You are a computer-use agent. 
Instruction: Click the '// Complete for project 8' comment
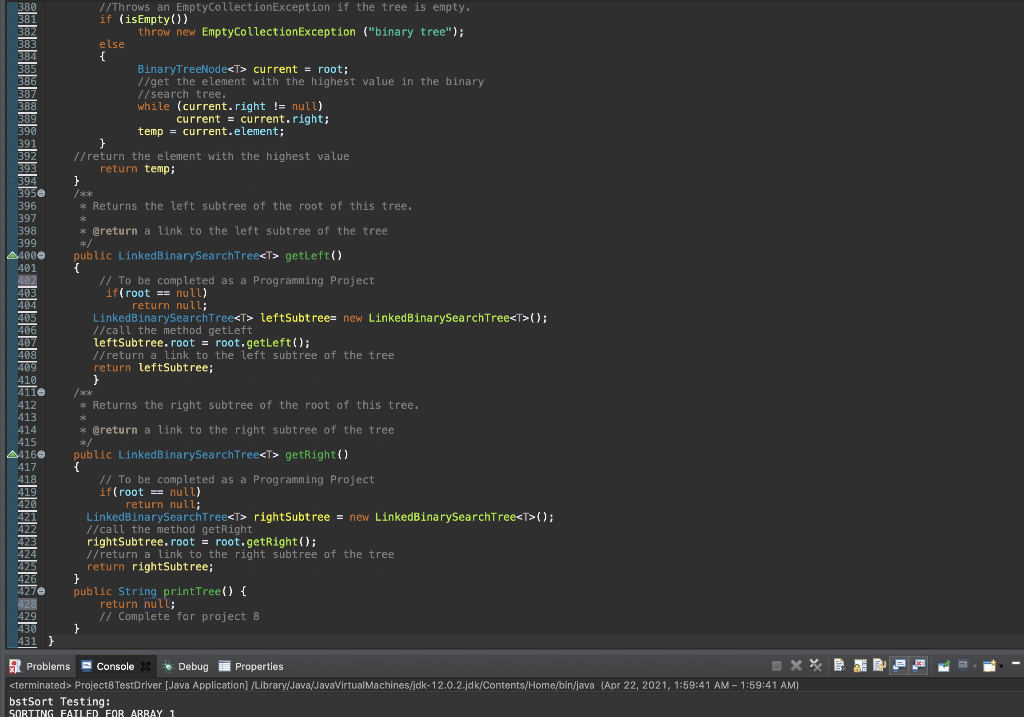click(180, 616)
